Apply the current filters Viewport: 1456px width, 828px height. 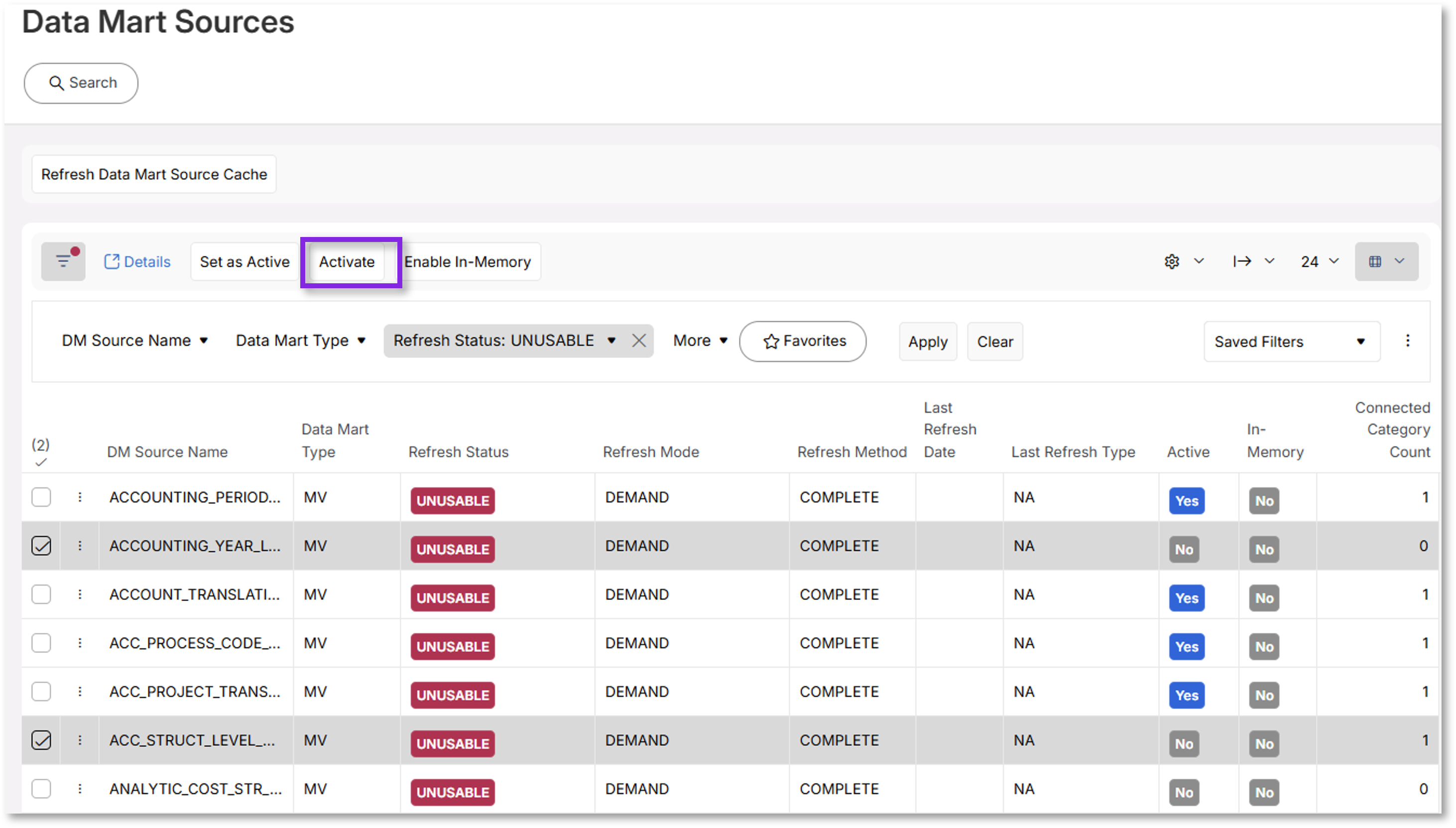928,342
